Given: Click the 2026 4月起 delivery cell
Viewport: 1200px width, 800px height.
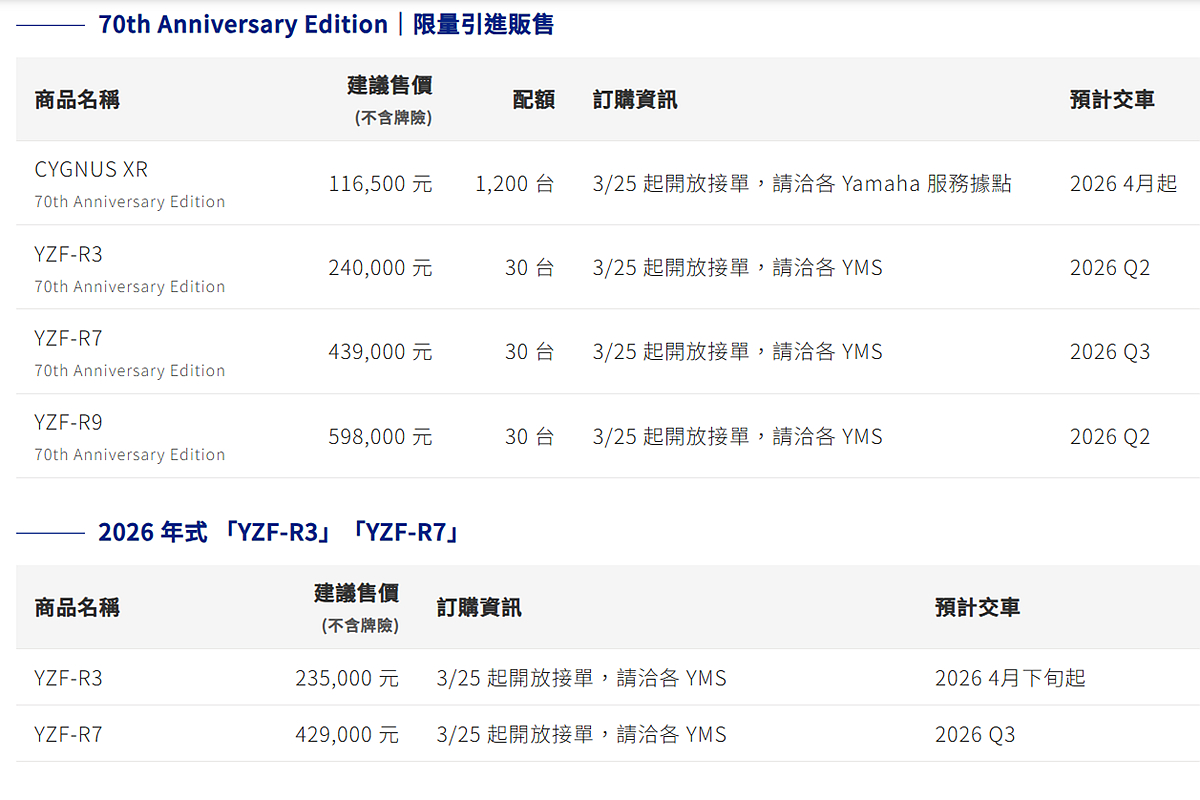Looking at the screenshot, I should [x=1123, y=184].
